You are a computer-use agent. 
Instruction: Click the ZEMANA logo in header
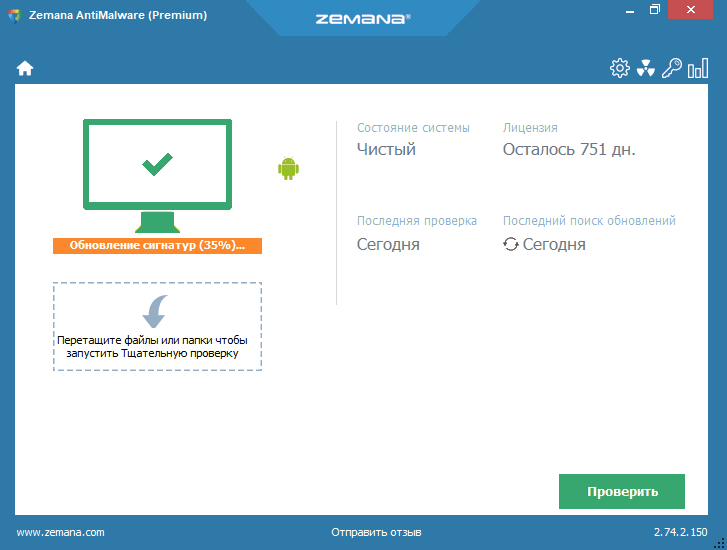[363, 19]
